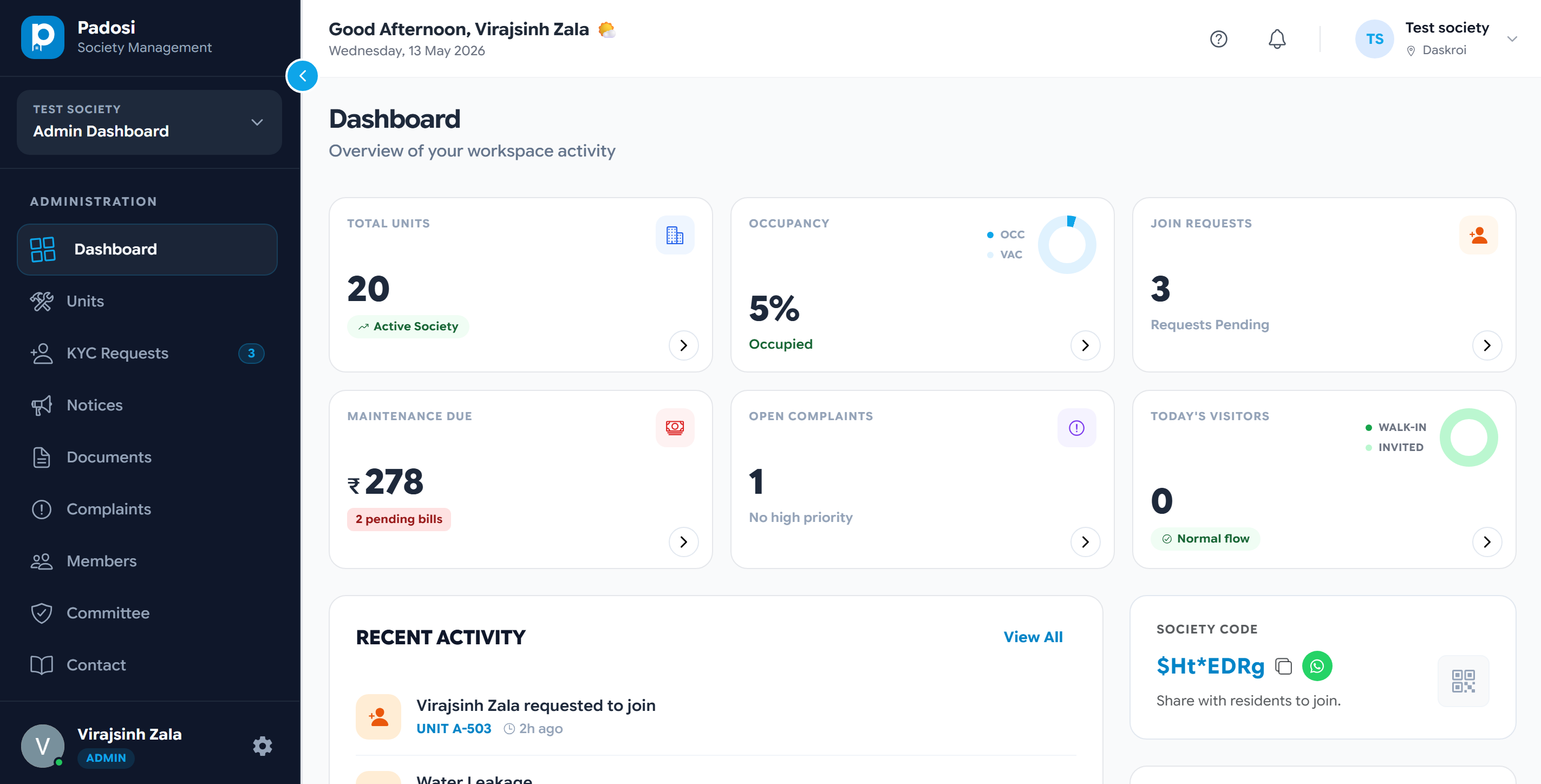Click the INVITED legend entry
The height and width of the screenshot is (784, 1541).
point(1394,447)
